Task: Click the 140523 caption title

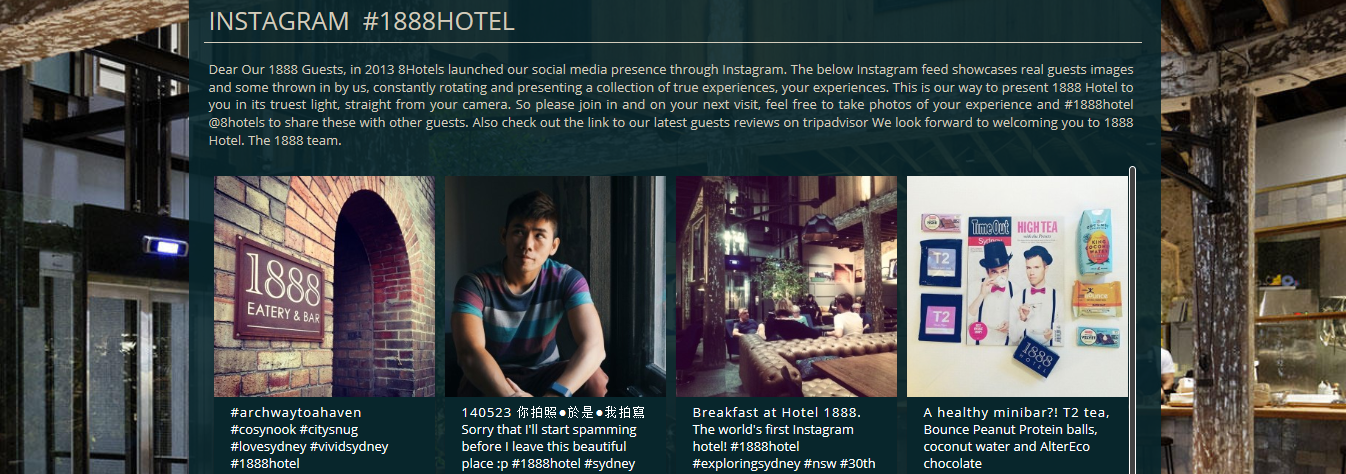Action: pyautogui.click(x=553, y=412)
